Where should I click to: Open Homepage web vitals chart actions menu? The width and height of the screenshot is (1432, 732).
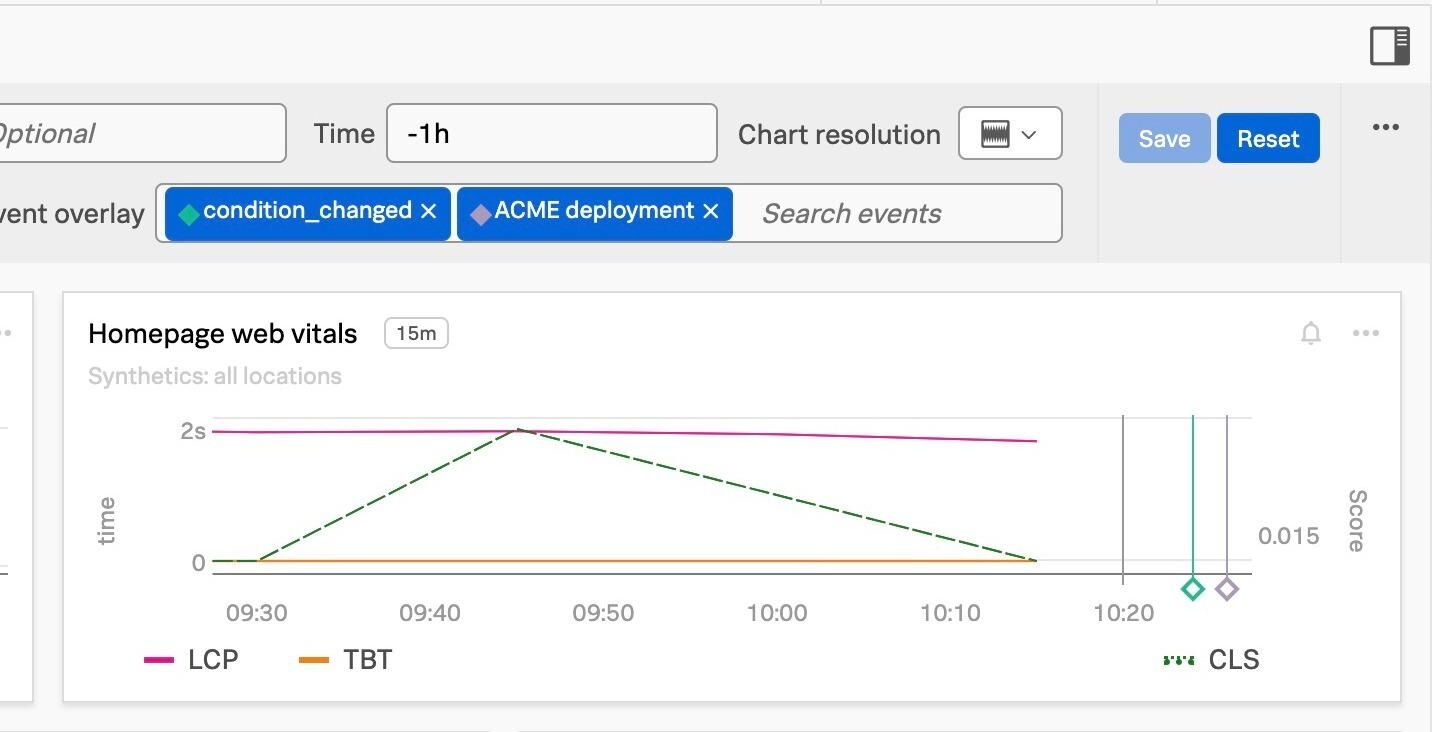tap(1365, 334)
